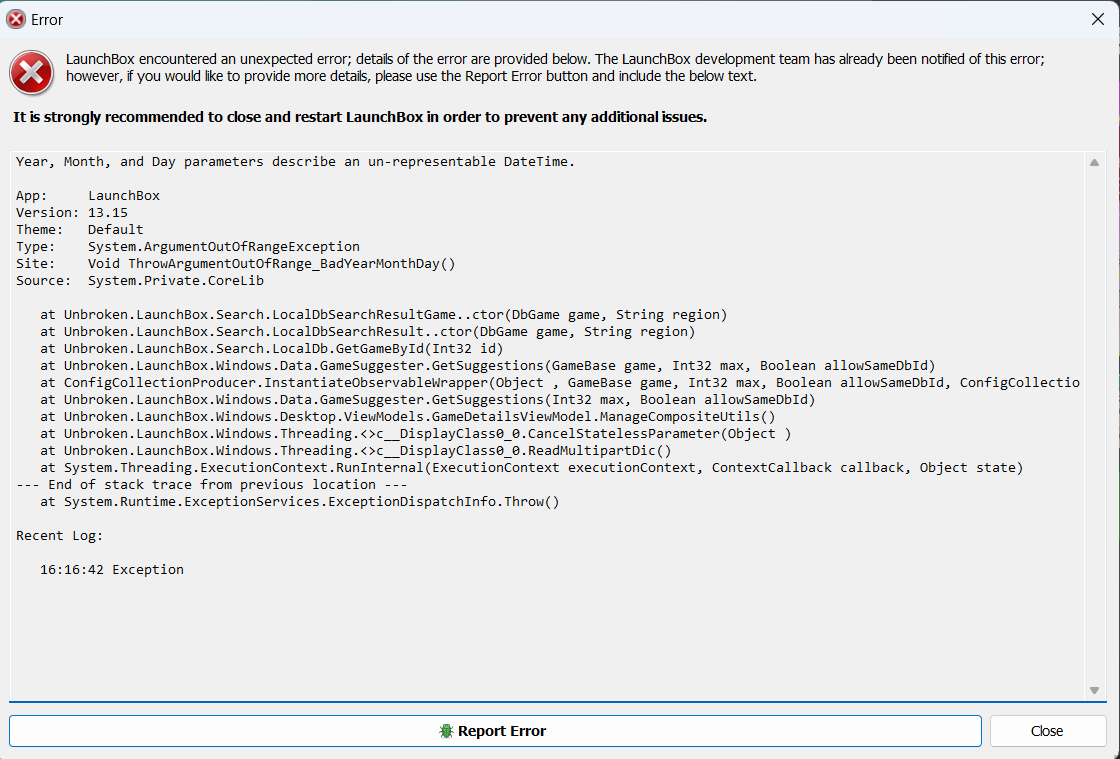This screenshot has height=759, width=1120.
Task: Click the Close button at bottom
Action: (1047, 731)
